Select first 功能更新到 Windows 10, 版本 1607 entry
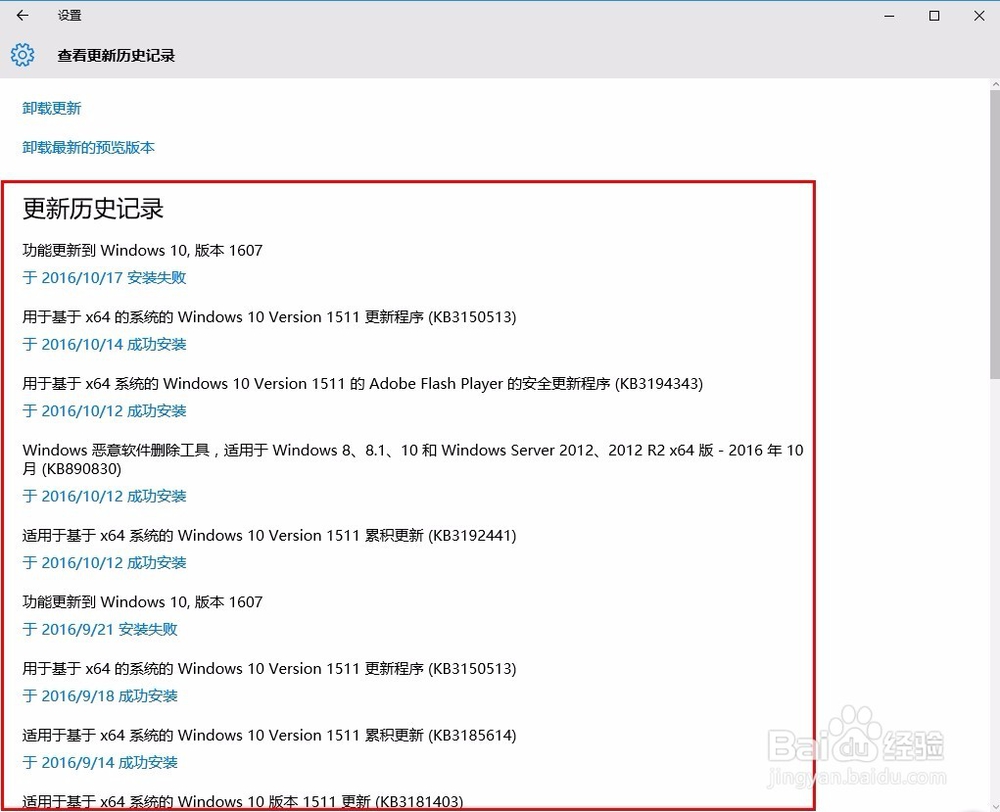 [142, 250]
